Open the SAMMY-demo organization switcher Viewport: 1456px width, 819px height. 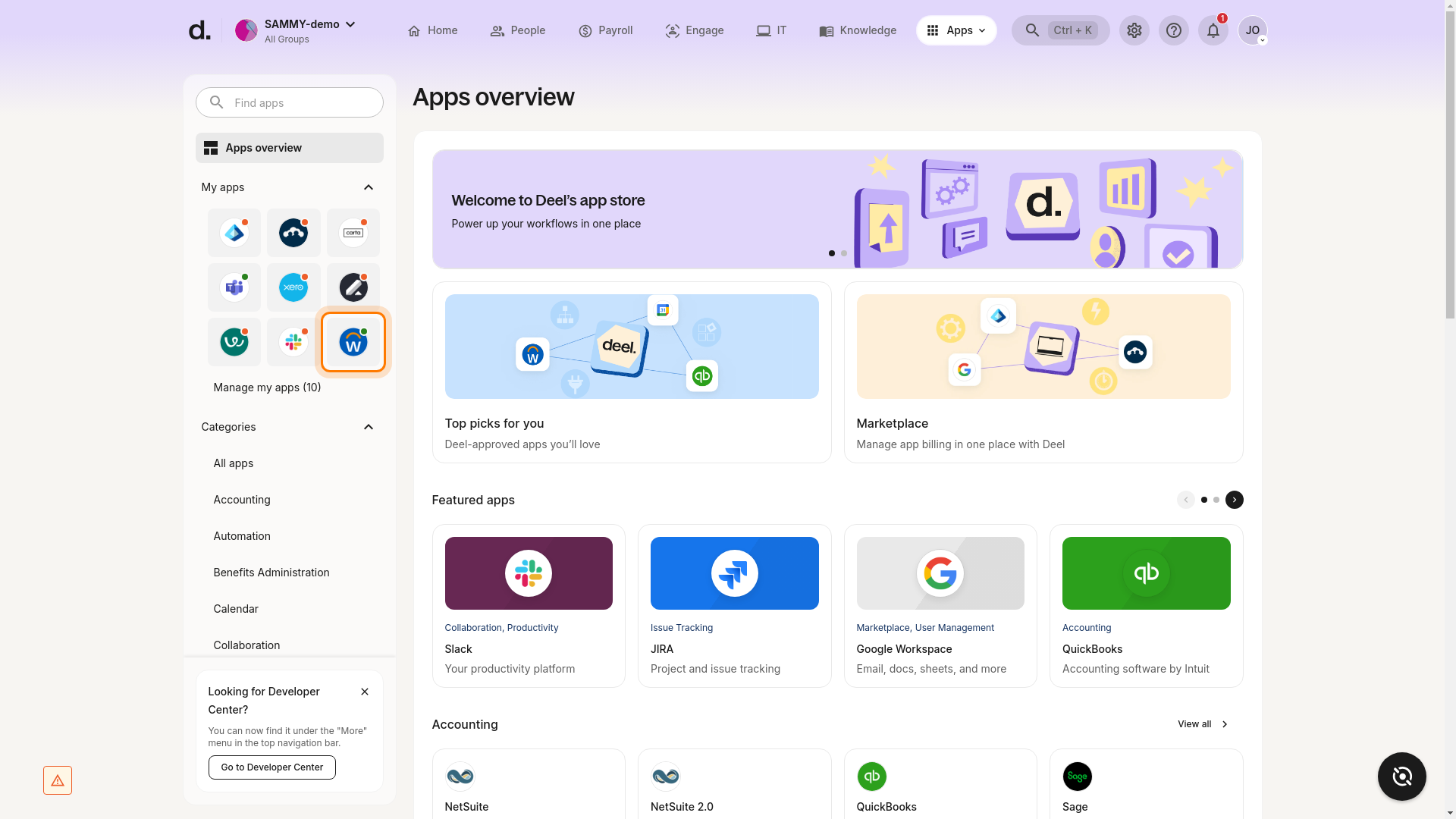click(296, 30)
